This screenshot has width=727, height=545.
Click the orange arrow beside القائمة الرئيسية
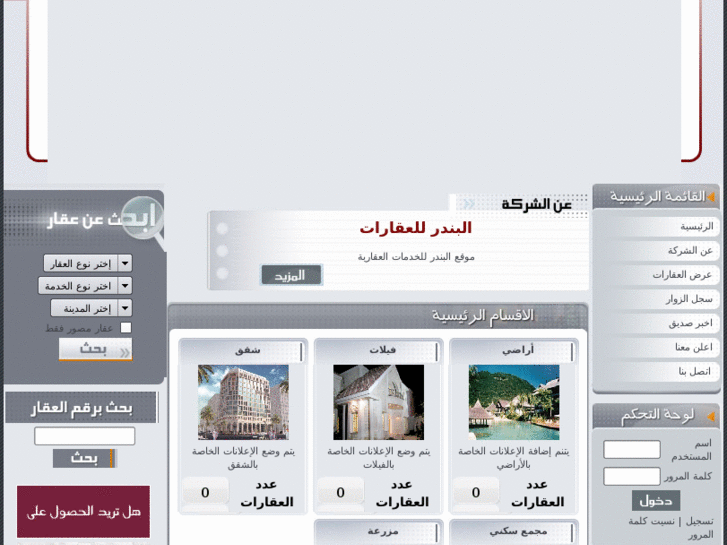[711, 197]
